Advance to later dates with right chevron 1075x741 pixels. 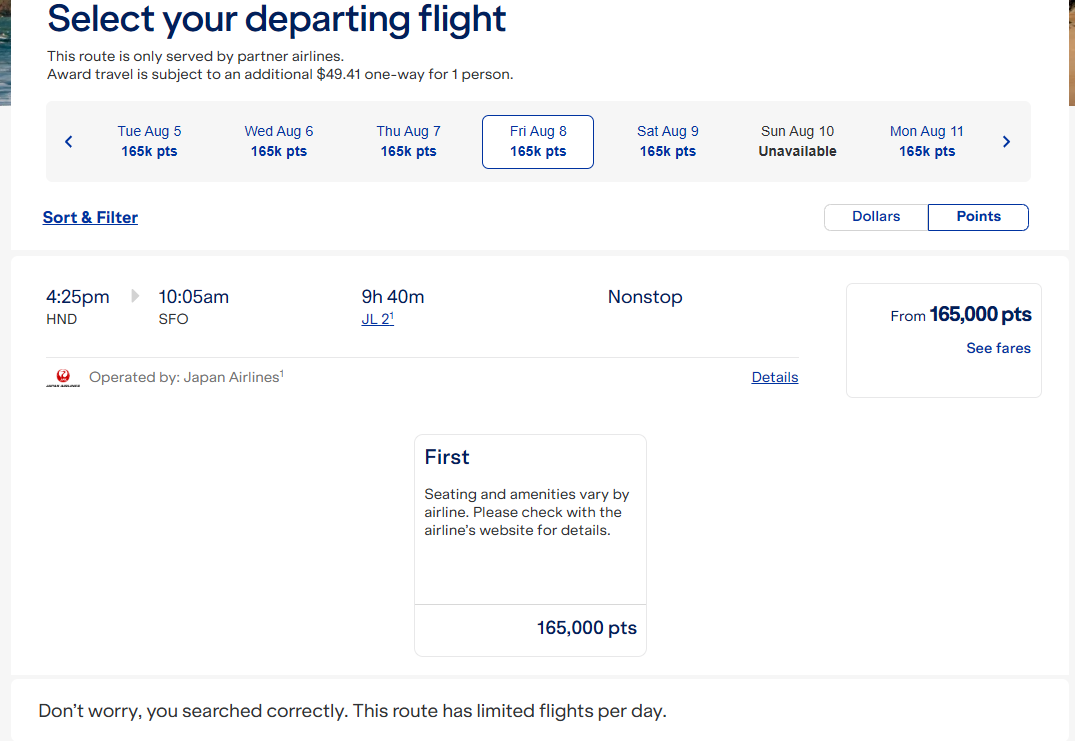pos(1006,142)
